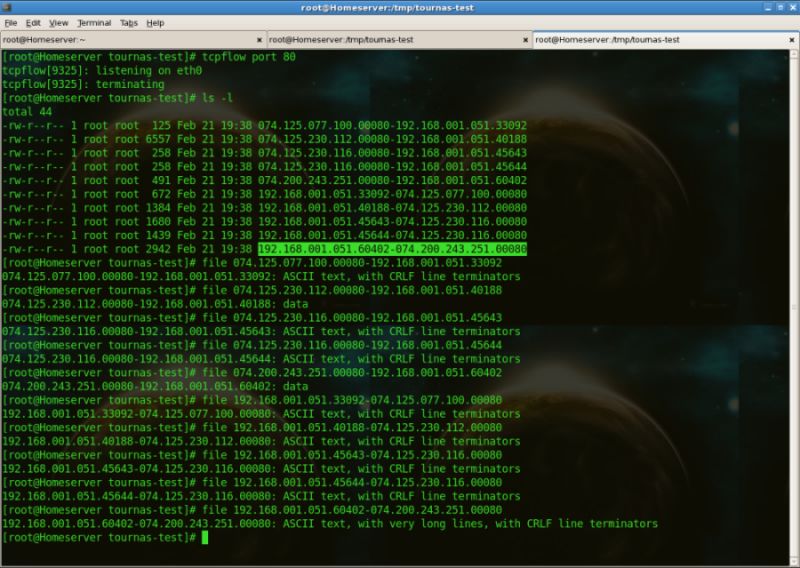Close the middle tournas-test tab

pos(526,40)
